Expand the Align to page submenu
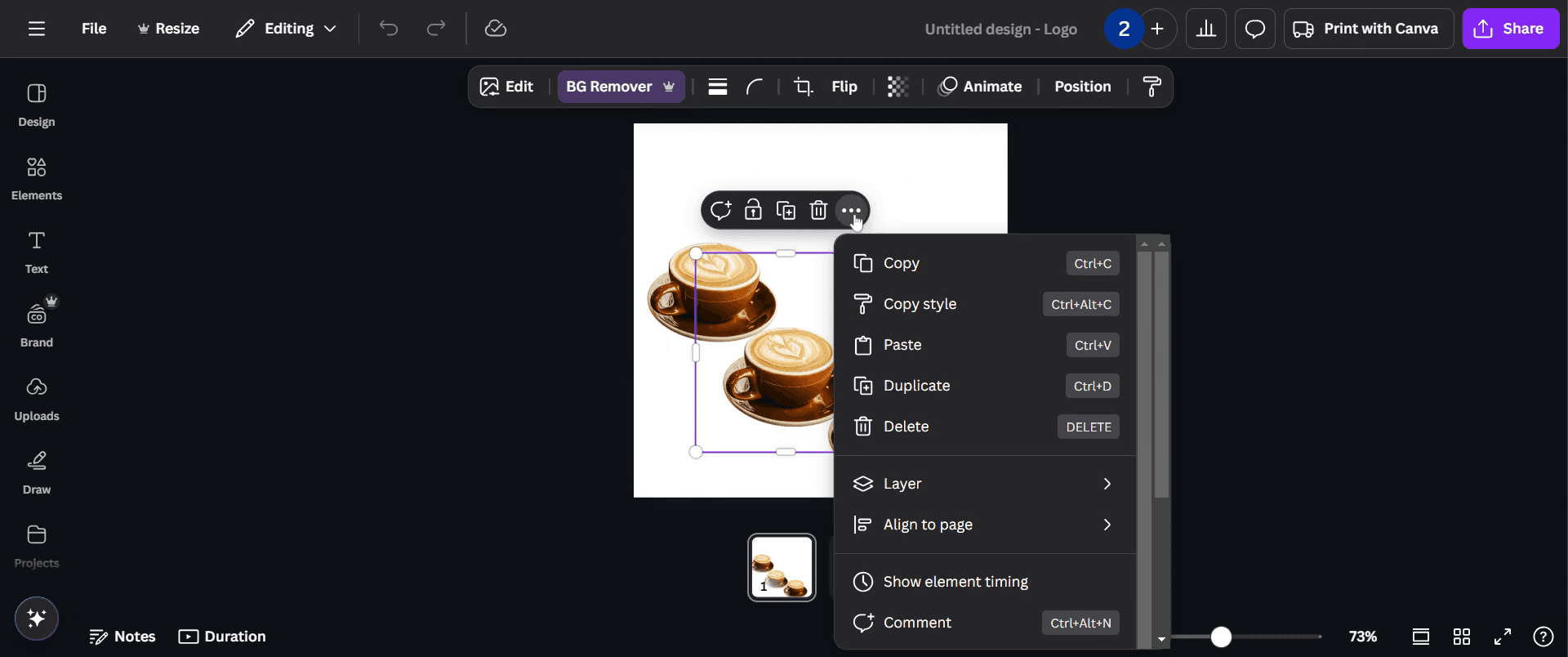Screen dimensions: 1568x657 [x=985, y=525]
